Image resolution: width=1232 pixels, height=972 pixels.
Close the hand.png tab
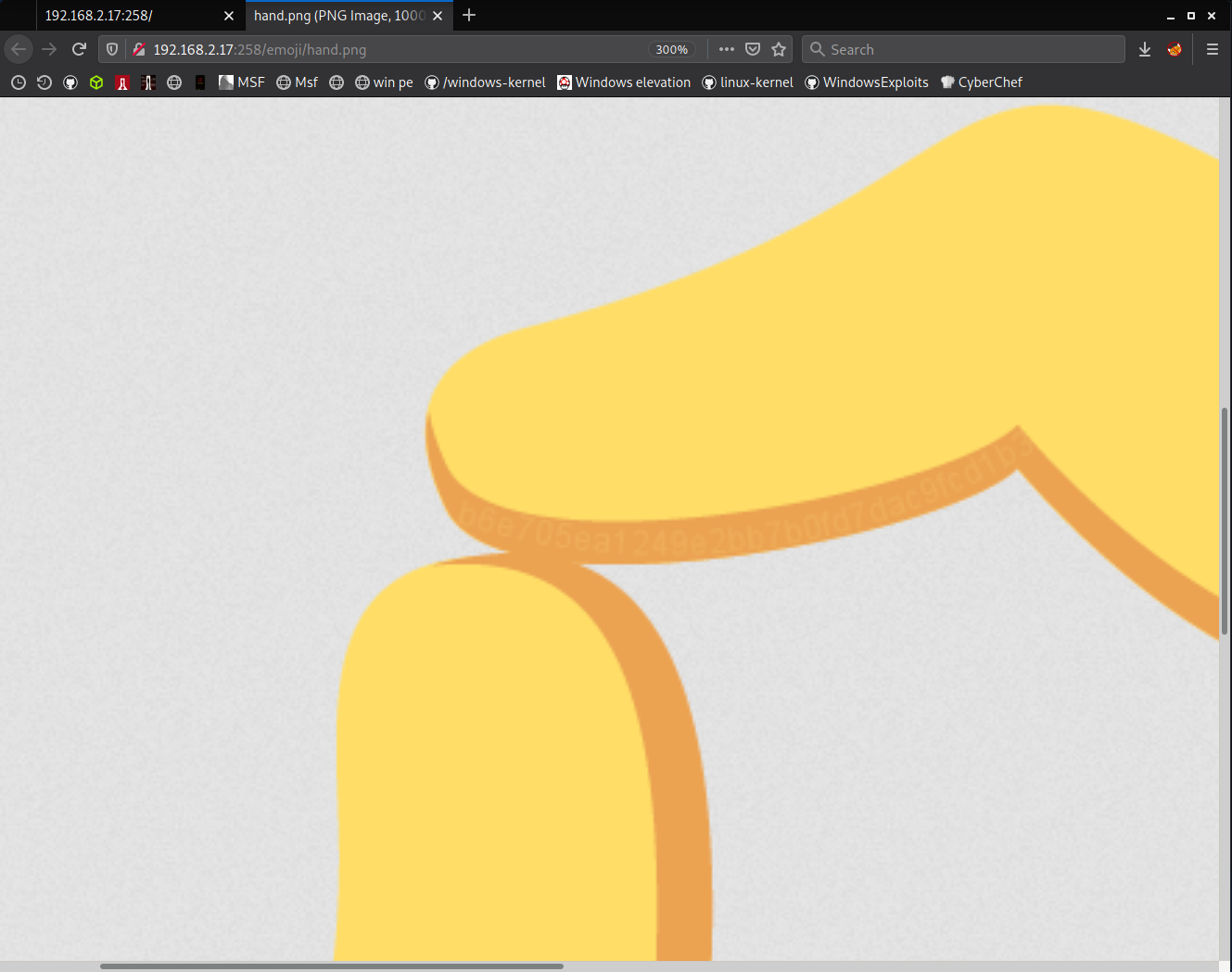[438, 16]
